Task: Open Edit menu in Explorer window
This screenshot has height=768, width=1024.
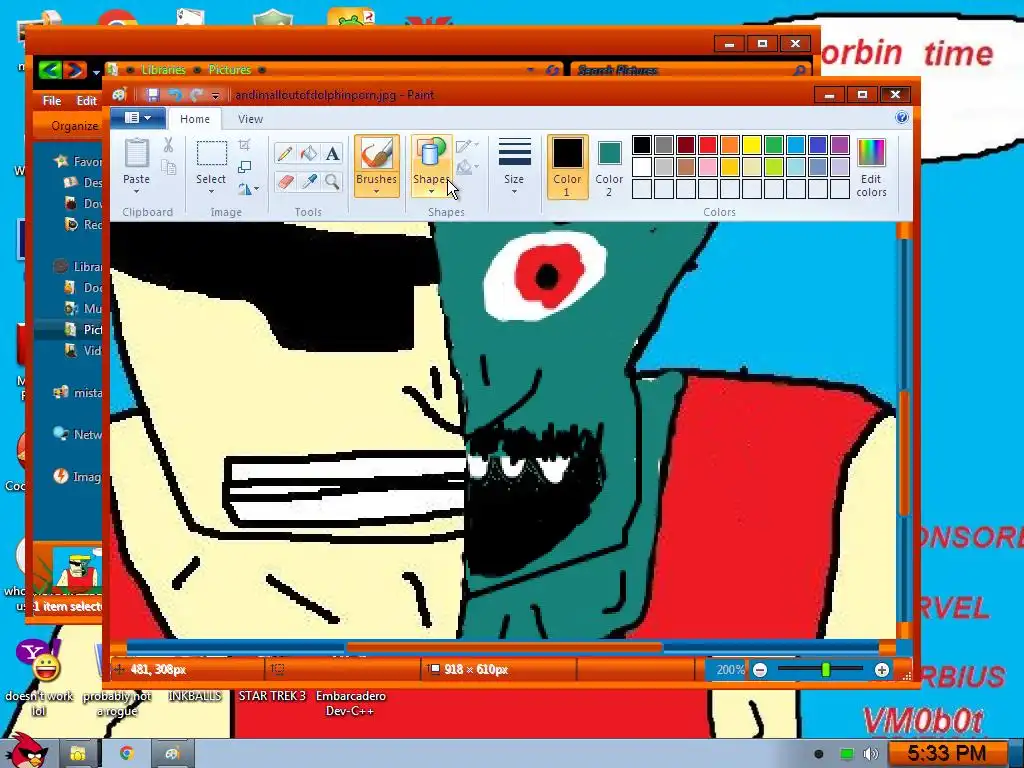Action: coord(86,101)
